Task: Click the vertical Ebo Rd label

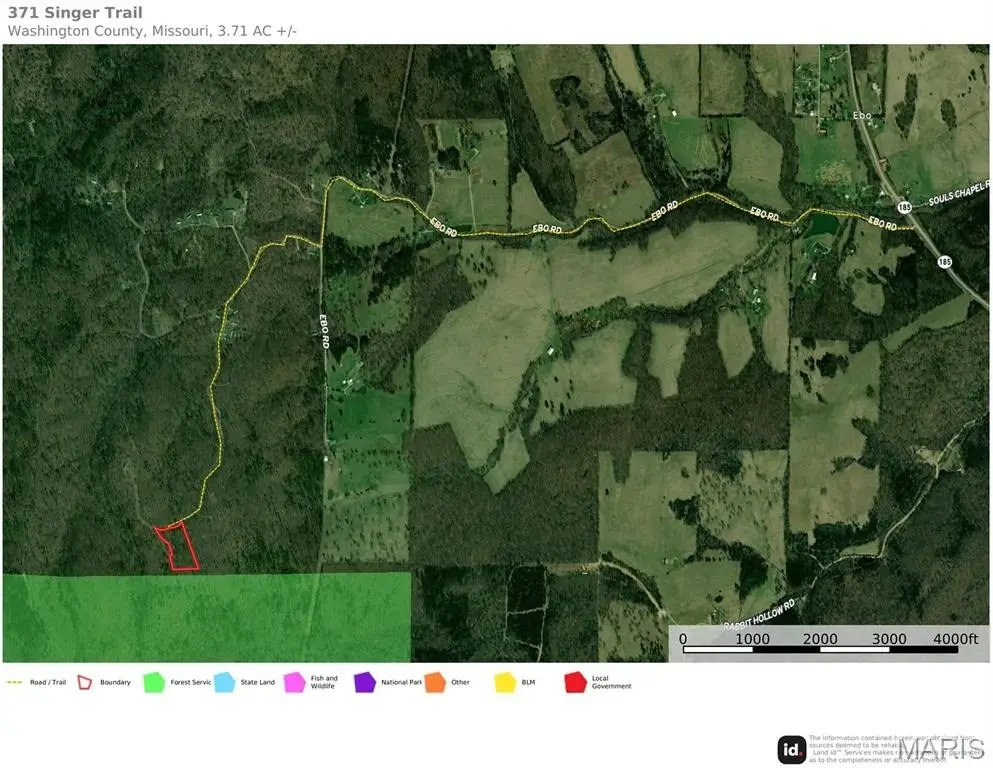Action: pos(324,328)
